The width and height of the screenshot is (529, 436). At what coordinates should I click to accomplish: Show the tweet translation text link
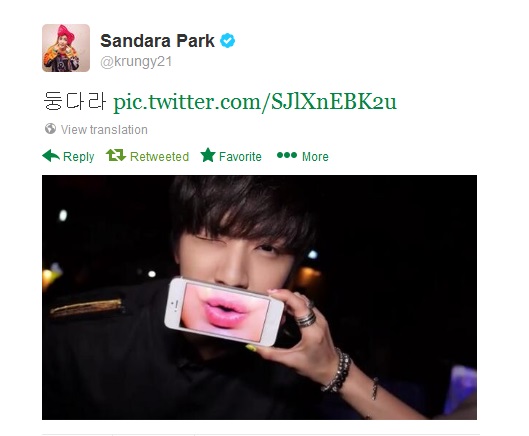pyautogui.click(x=104, y=130)
